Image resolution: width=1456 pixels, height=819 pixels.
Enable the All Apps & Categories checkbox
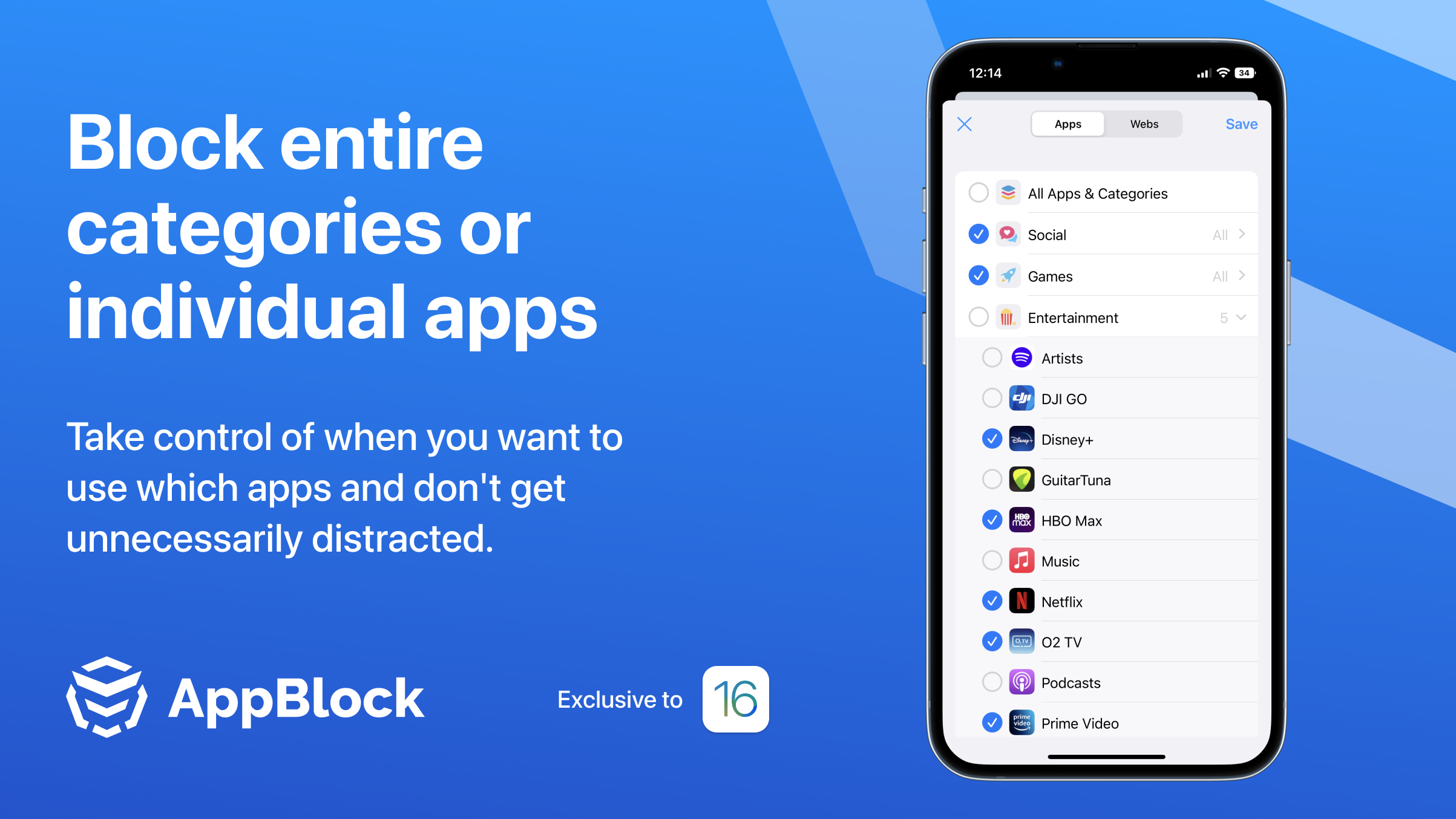coord(978,192)
